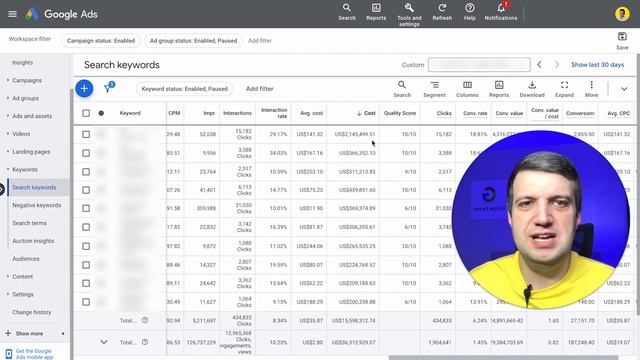Expand Ads and assets section
The width and height of the screenshot is (640, 360).
8,116
